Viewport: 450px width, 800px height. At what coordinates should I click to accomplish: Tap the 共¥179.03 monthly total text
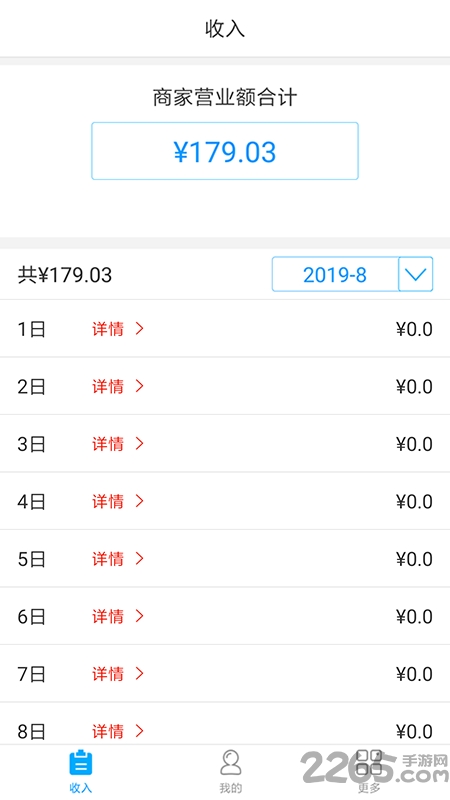(x=65, y=275)
